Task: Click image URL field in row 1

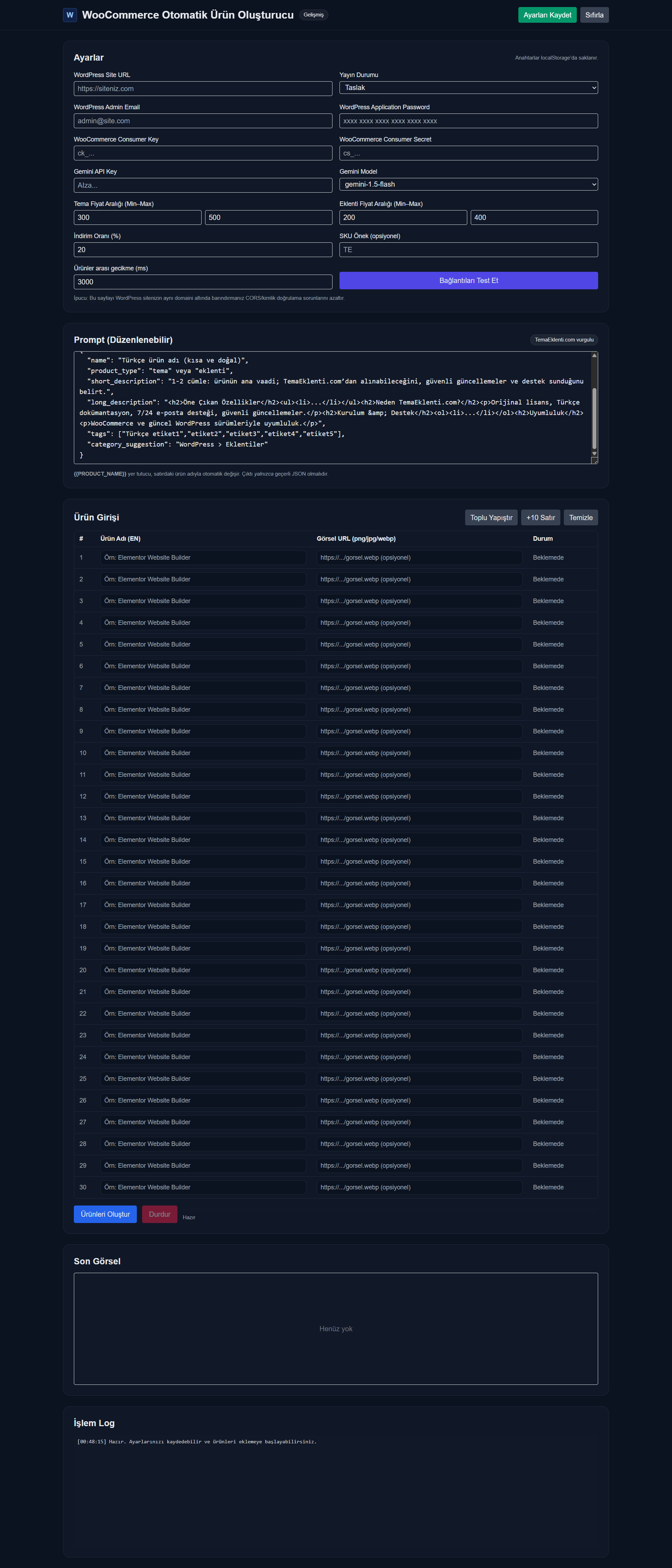Action: [419, 558]
